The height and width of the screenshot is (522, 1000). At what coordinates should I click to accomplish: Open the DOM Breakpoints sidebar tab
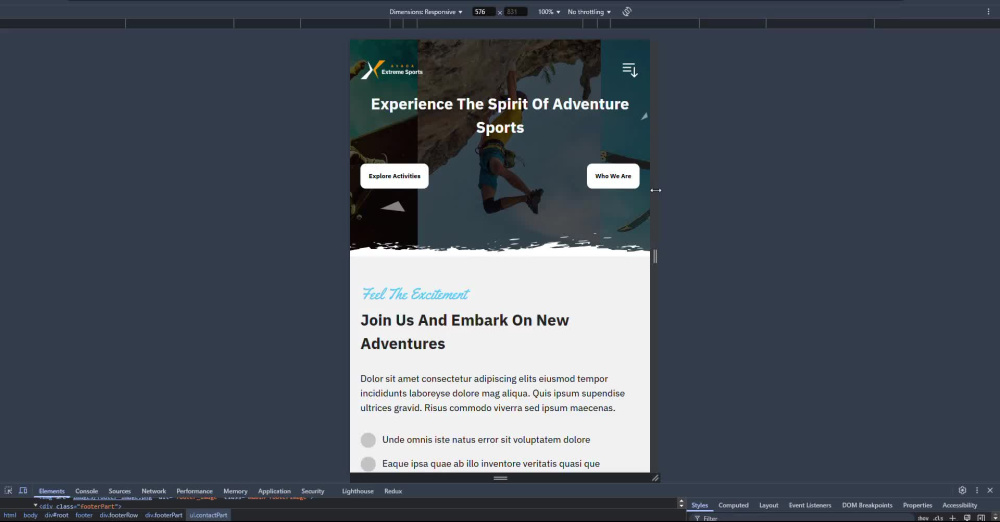[x=867, y=505]
